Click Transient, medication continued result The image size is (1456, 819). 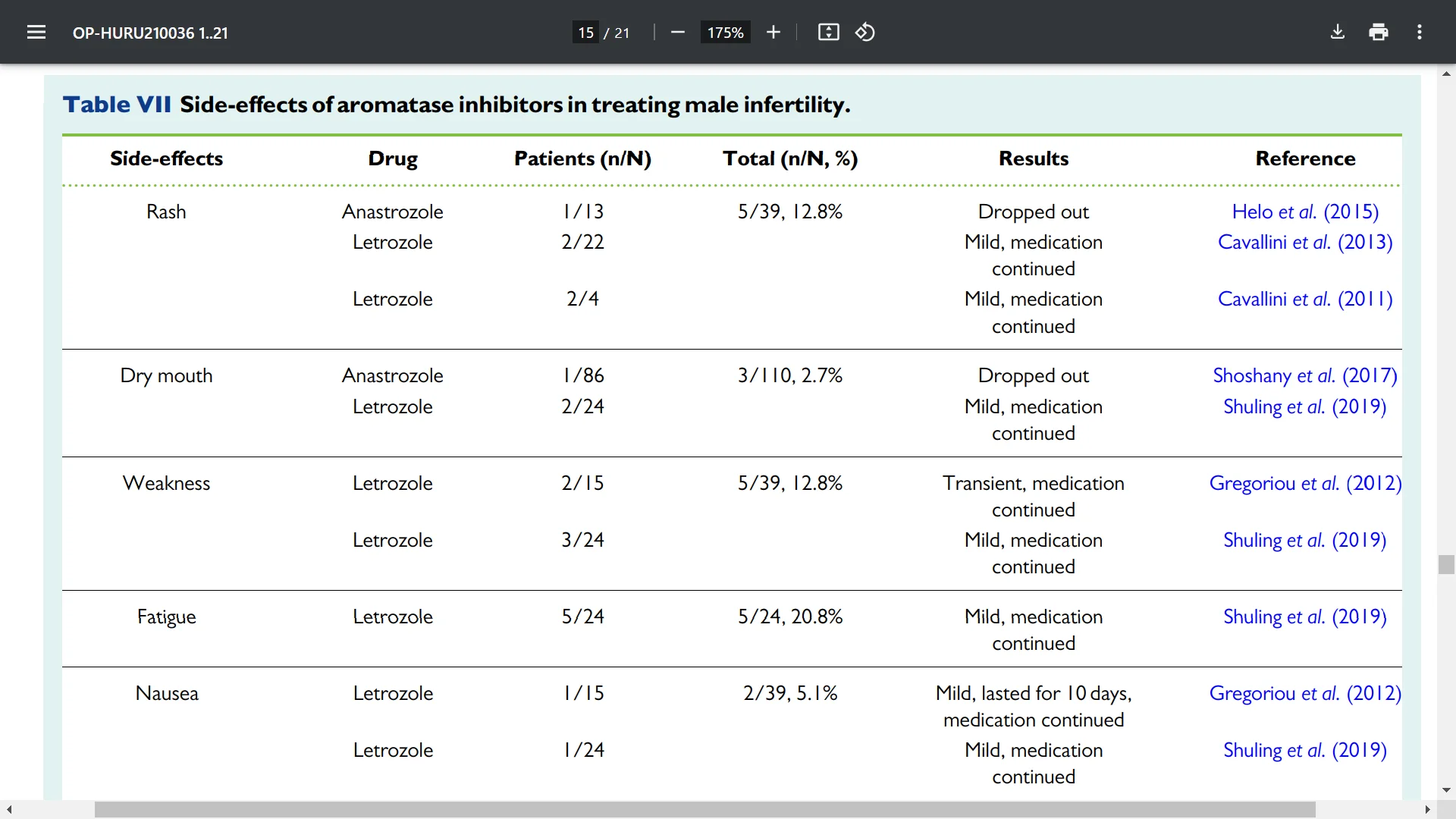tap(1034, 496)
